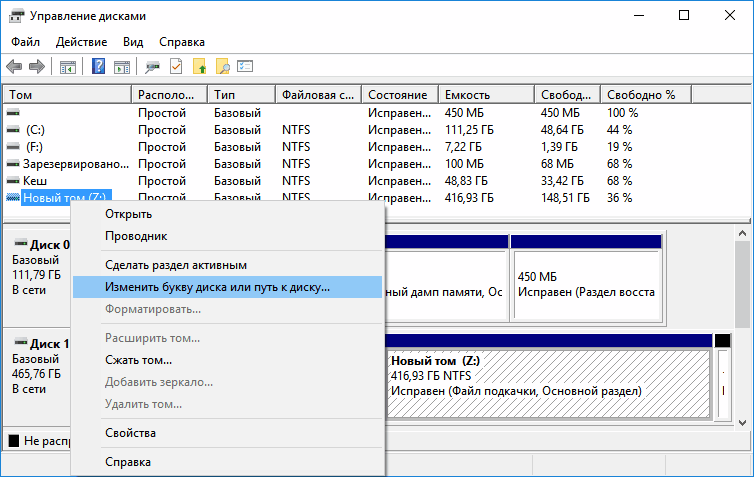Click the Forward arrow in the toolbar

point(37,67)
